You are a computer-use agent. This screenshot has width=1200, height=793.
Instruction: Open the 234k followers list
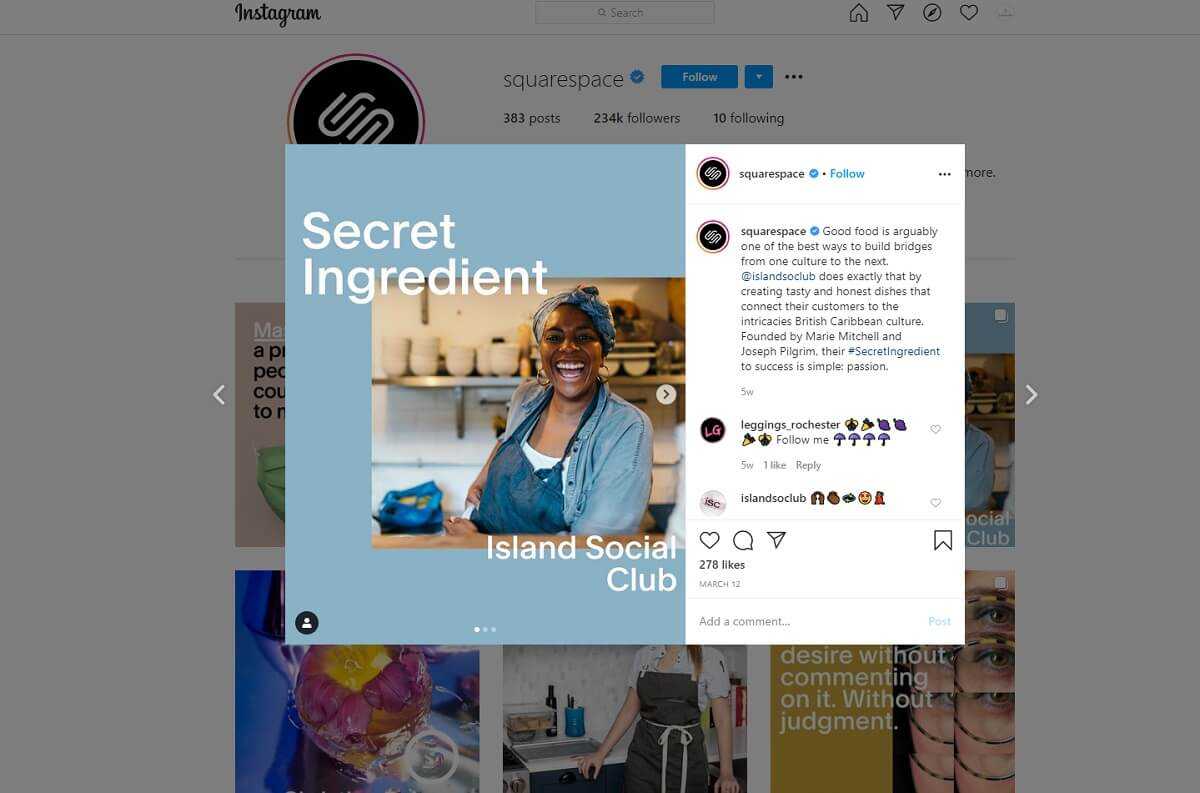click(636, 118)
